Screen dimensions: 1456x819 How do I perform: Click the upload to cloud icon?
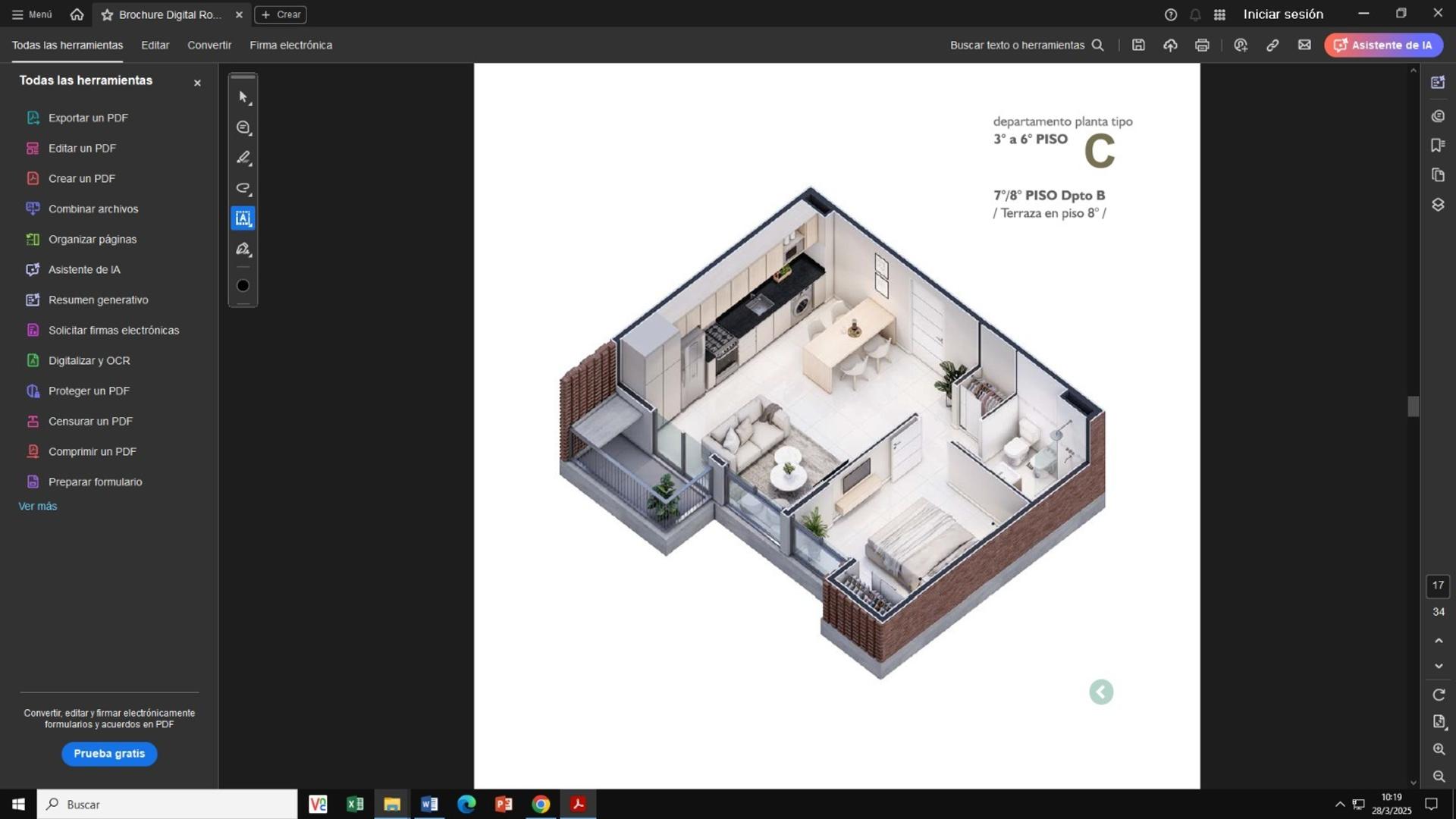click(x=1170, y=45)
